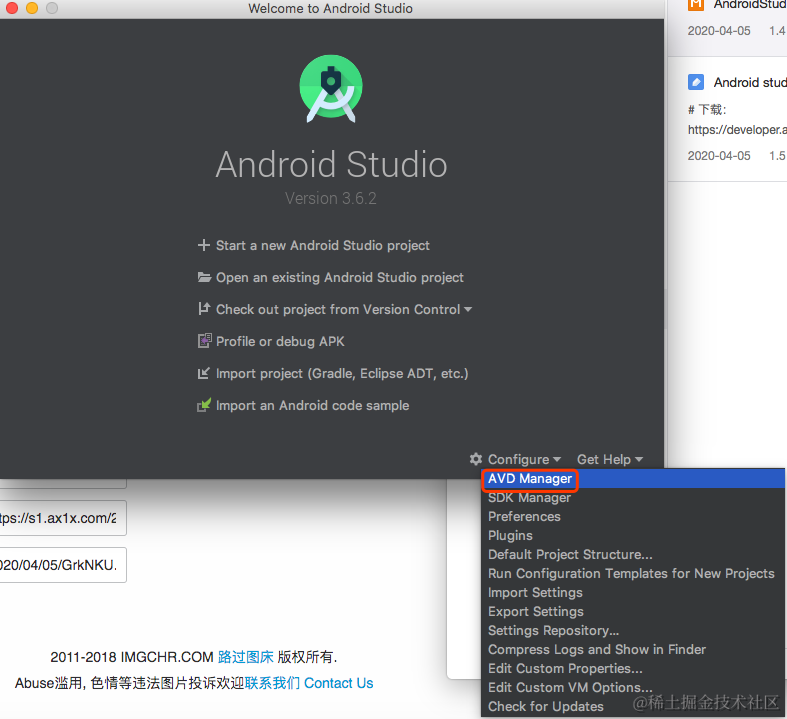787x719 pixels.
Task: Click the Android Studio compass logo
Action: click(331, 88)
